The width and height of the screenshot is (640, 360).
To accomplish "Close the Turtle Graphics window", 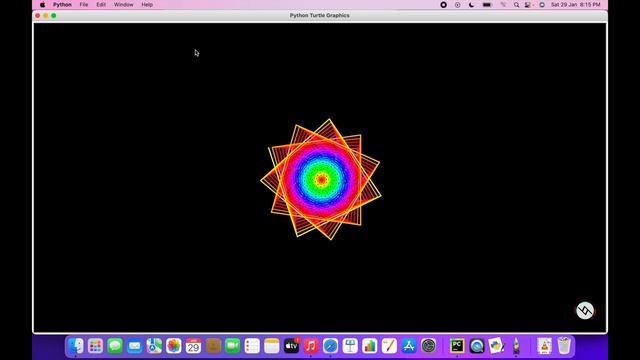I will (38, 16).
